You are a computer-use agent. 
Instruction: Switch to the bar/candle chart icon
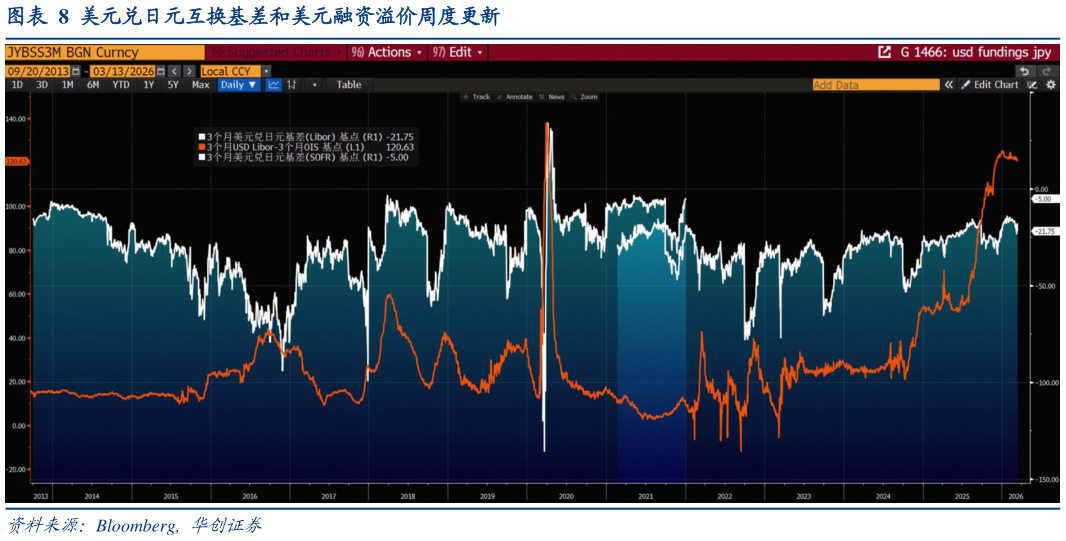pos(292,85)
